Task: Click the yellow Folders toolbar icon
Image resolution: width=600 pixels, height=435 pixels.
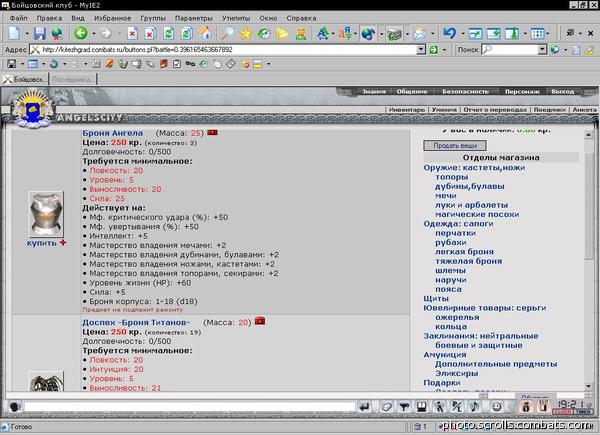Action: coord(282,34)
